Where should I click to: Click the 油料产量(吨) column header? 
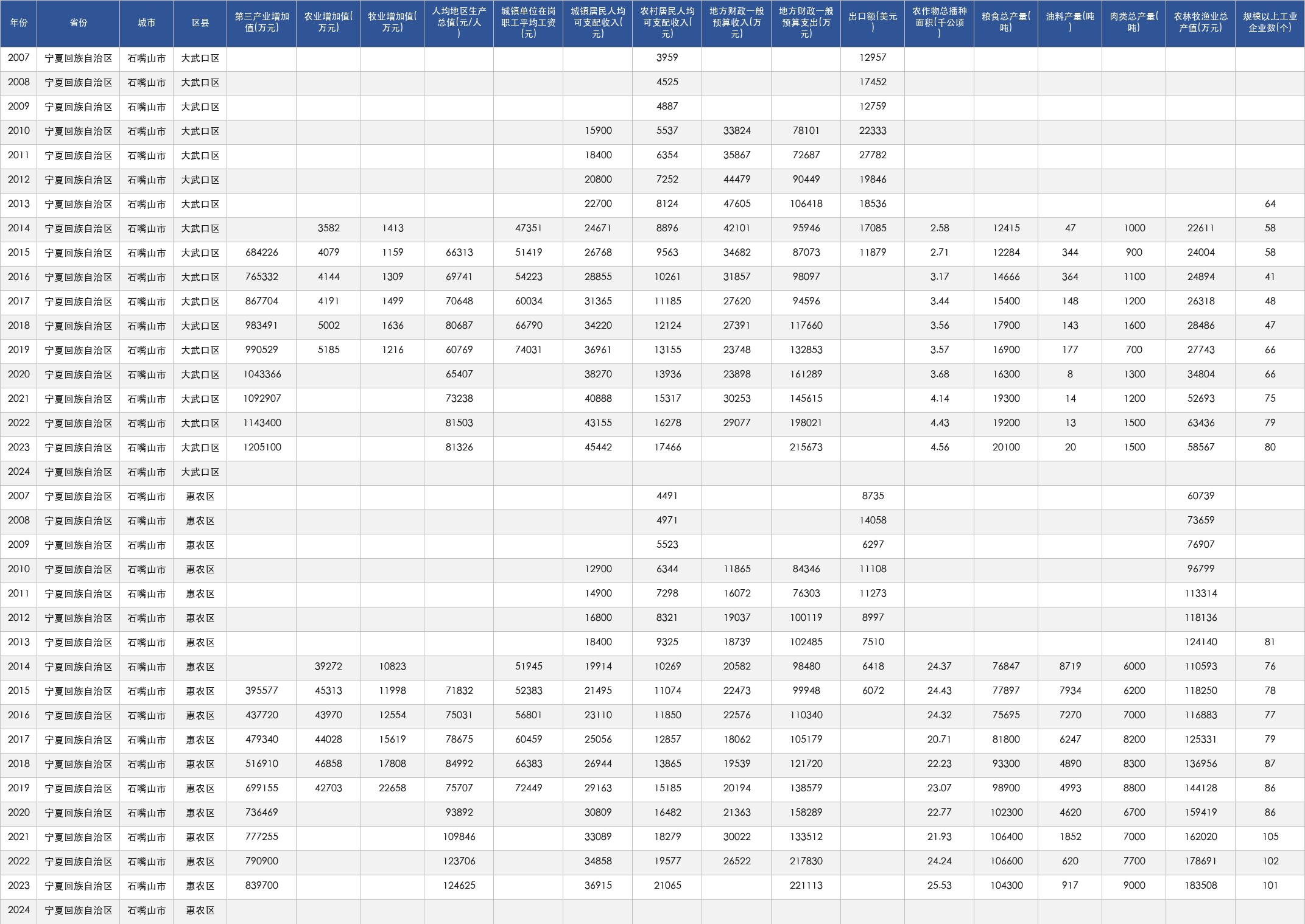click(1070, 23)
